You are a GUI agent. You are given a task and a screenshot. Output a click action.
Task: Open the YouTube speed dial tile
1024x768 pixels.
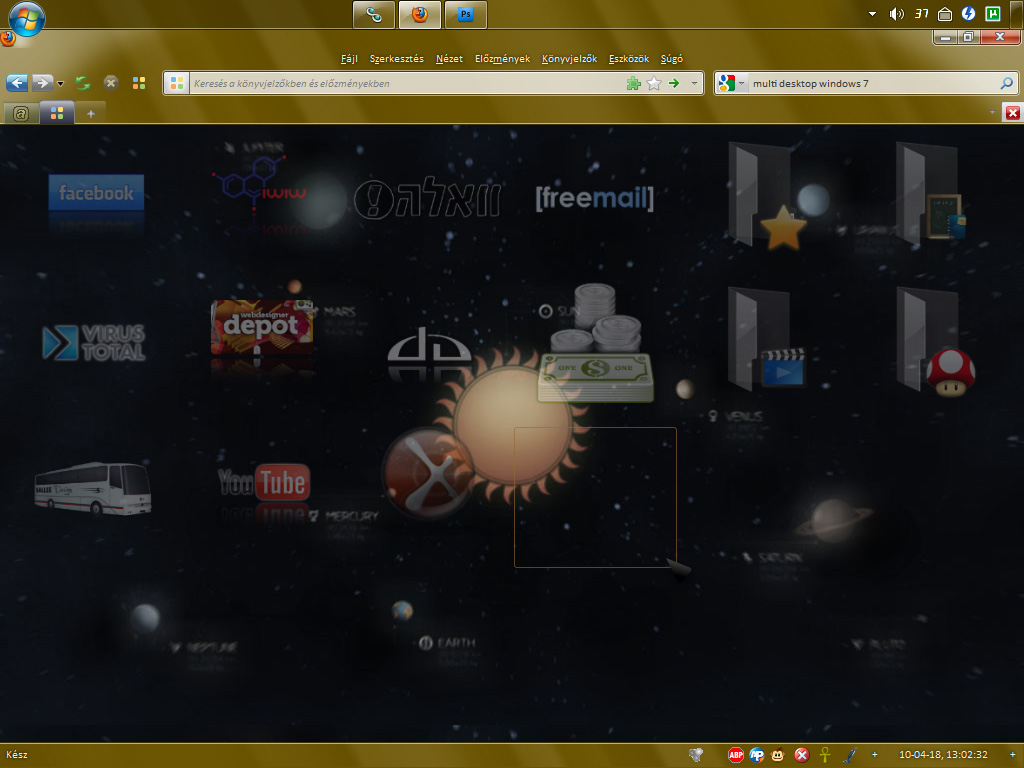pyautogui.click(x=264, y=482)
